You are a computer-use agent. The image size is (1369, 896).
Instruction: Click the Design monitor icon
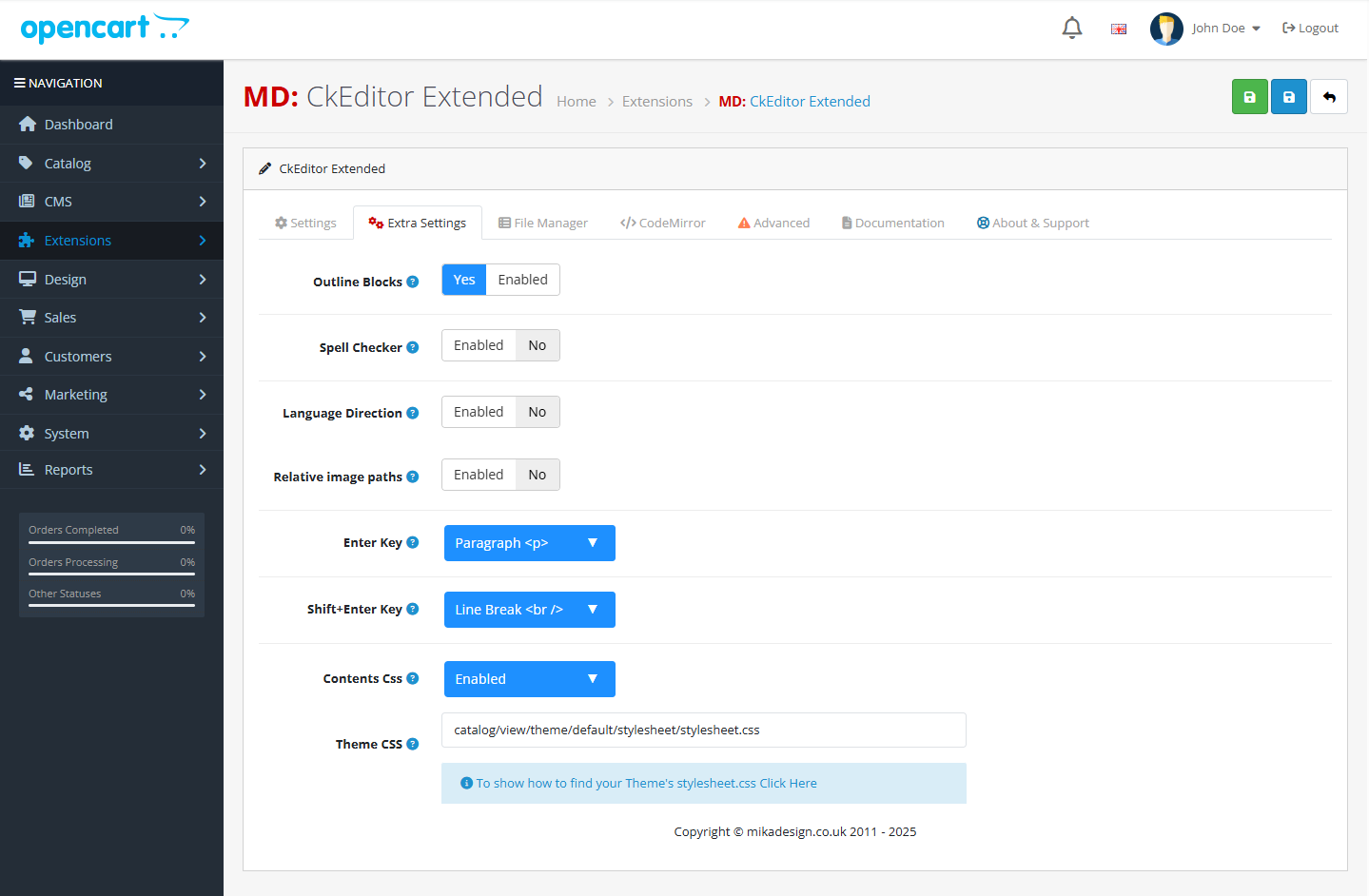pos(27,279)
